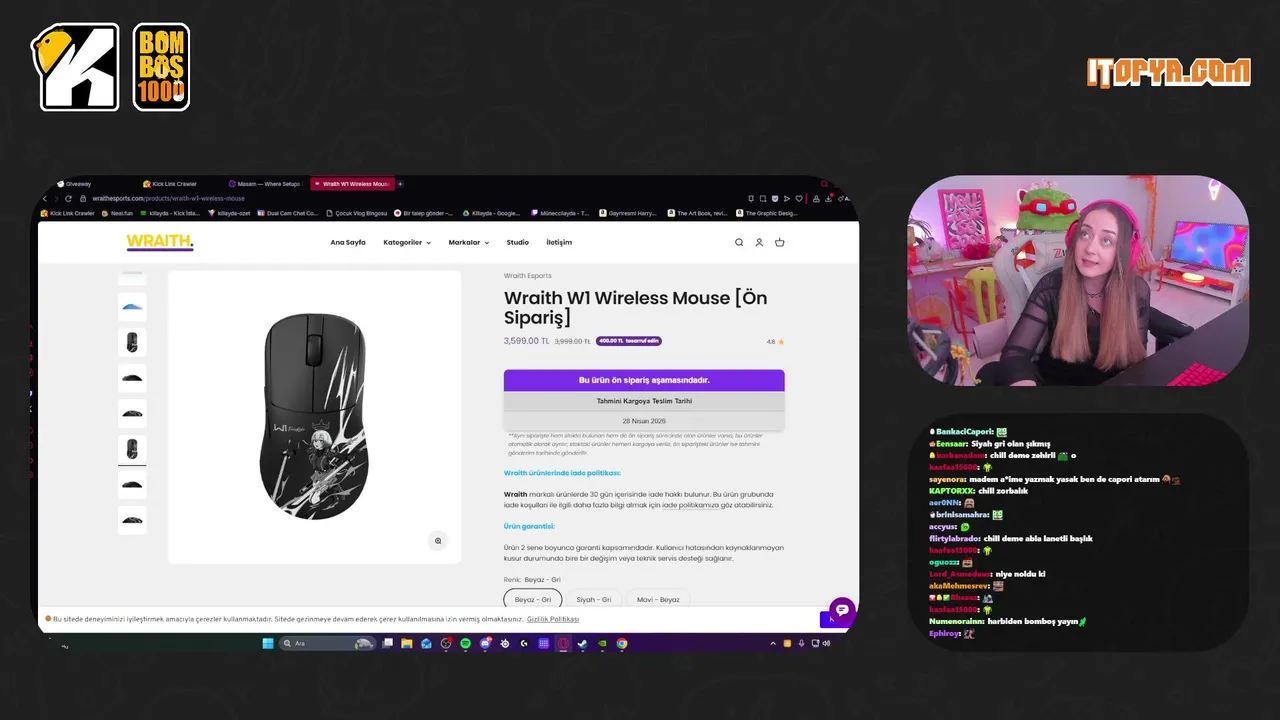Select the blue mouse thumbnail
Viewport: 1280px width, 720px height.
tap(132, 306)
